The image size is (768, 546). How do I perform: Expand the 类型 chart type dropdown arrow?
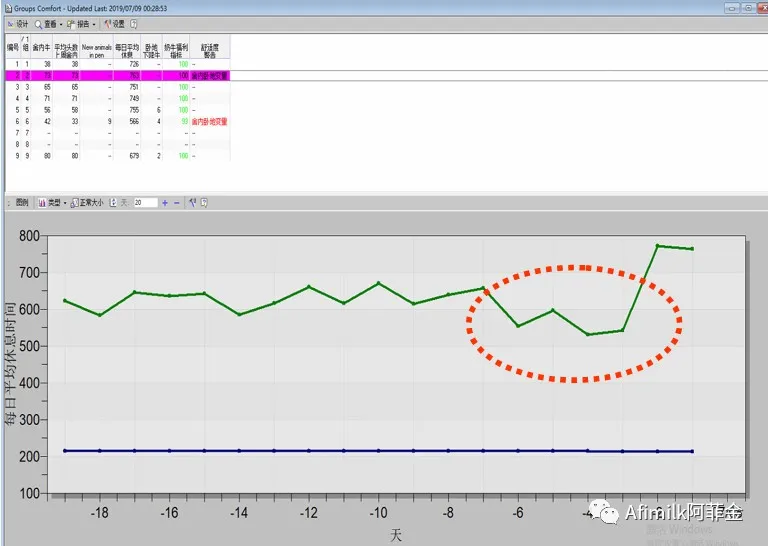(x=65, y=203)
